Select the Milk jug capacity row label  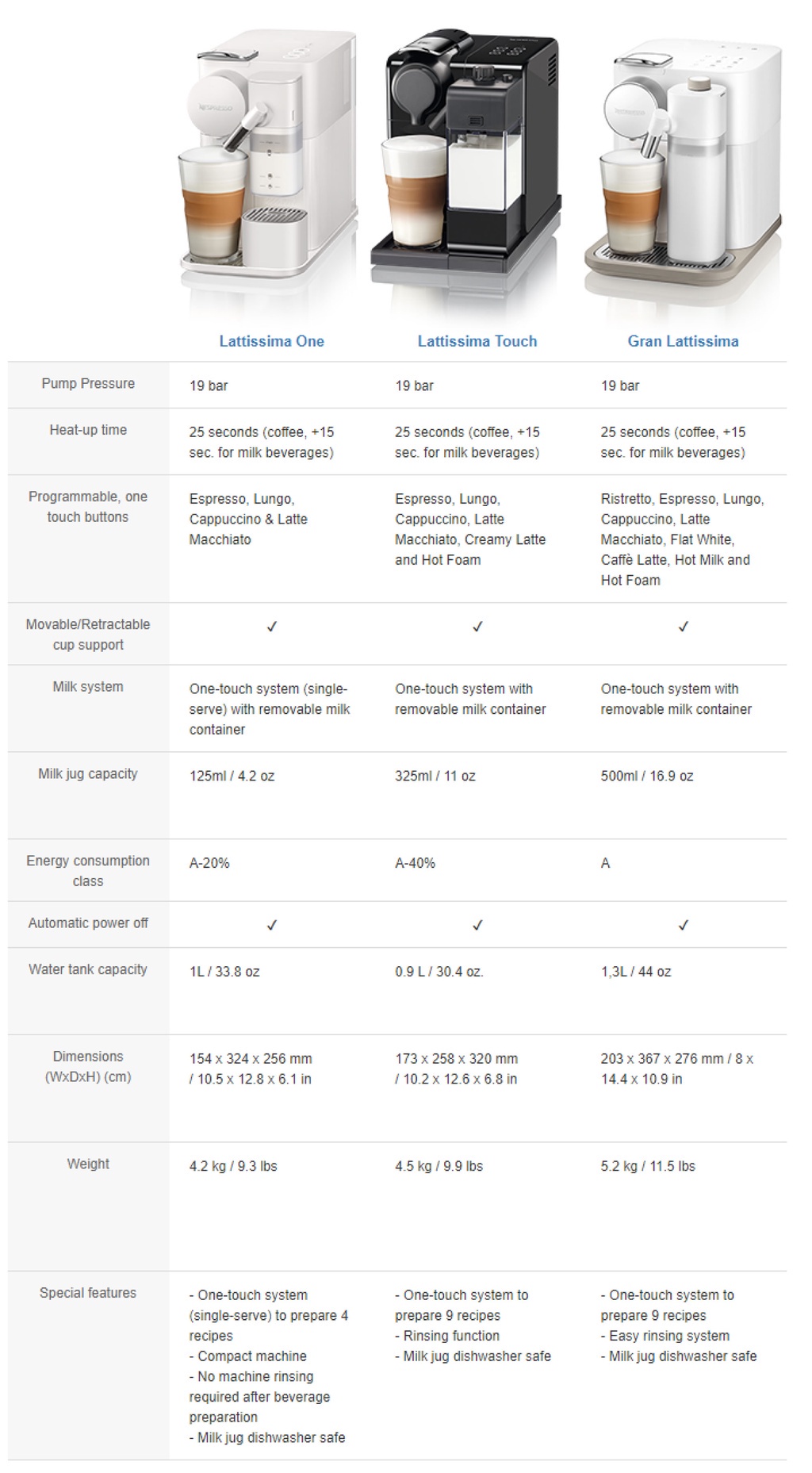click(x=88, y=774)
